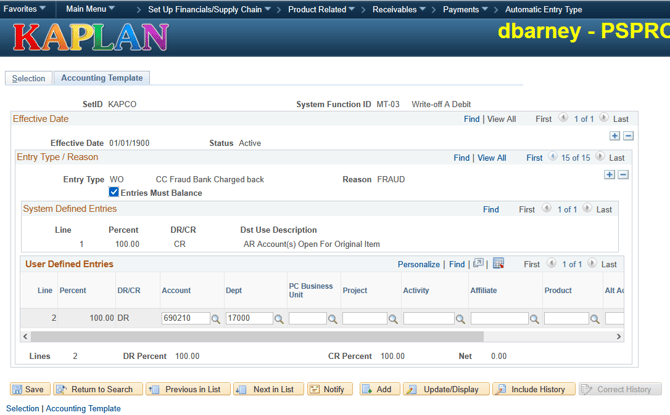Toggle the Entries Must Balance checkbox
The height and width of the screenshot is (415, 670).
pyautogui.click(x=114, y=193)
